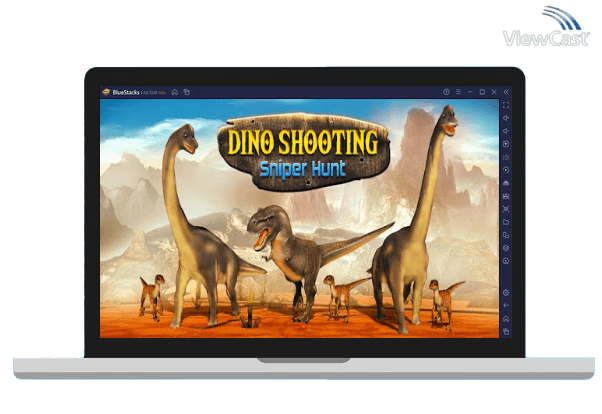The image size is (602, 414).
Task: Decrease volume using sidebar speaker icon
Action: click(x=506, y=131)
